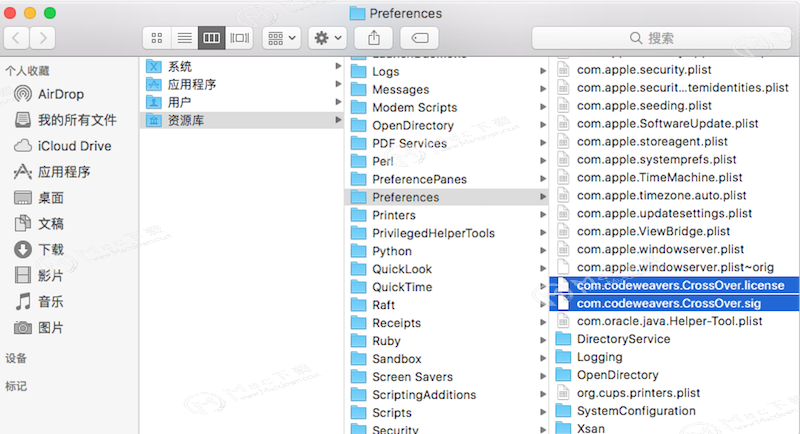Select com.apple.seeding.plist file

point(674,106)
